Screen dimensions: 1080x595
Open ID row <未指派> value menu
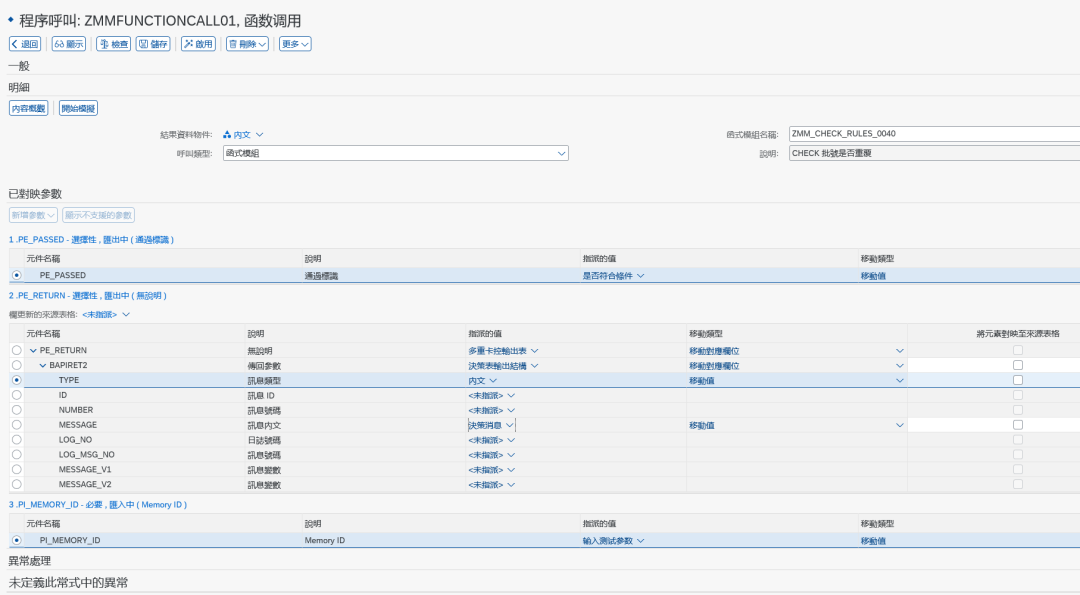click(491, 396)
